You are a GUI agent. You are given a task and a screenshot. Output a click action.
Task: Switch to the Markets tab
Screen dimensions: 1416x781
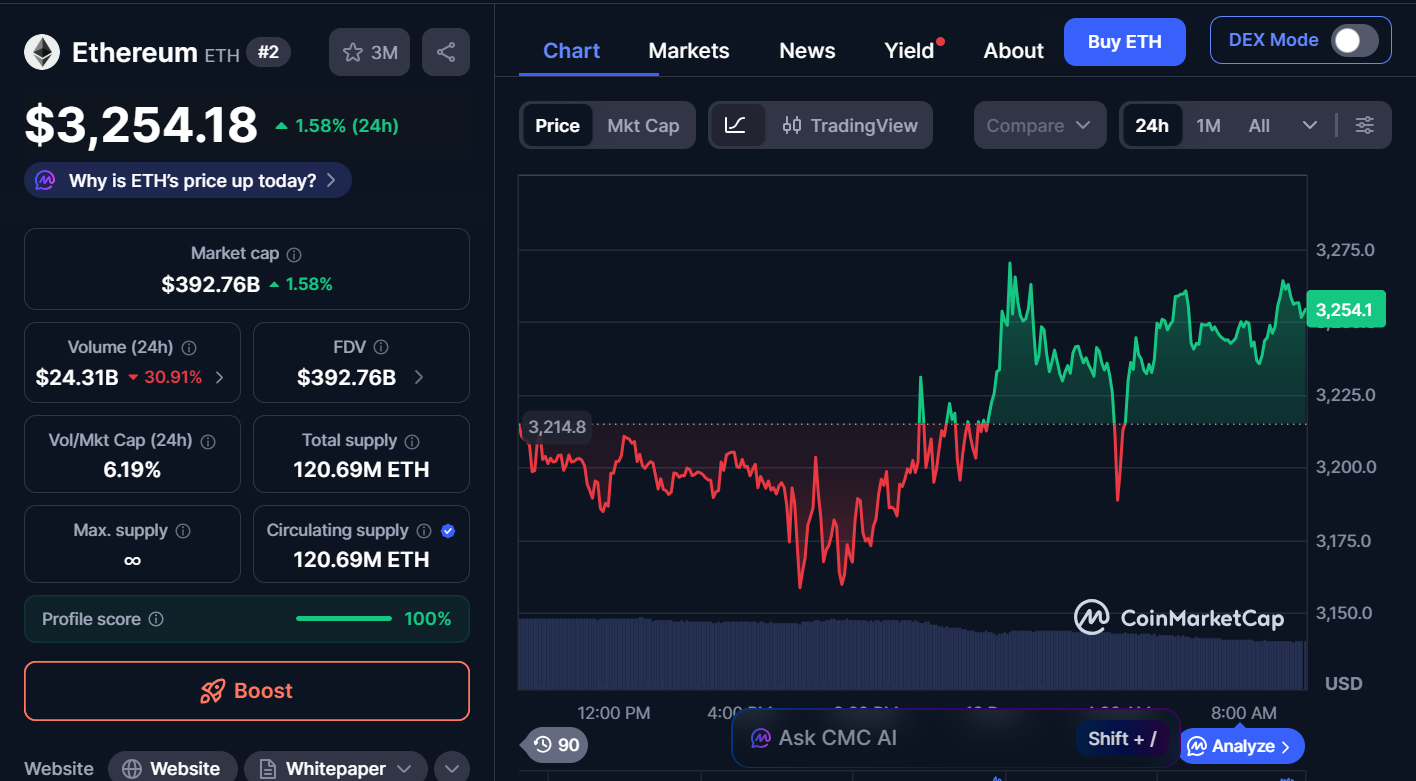coord(688,51)
